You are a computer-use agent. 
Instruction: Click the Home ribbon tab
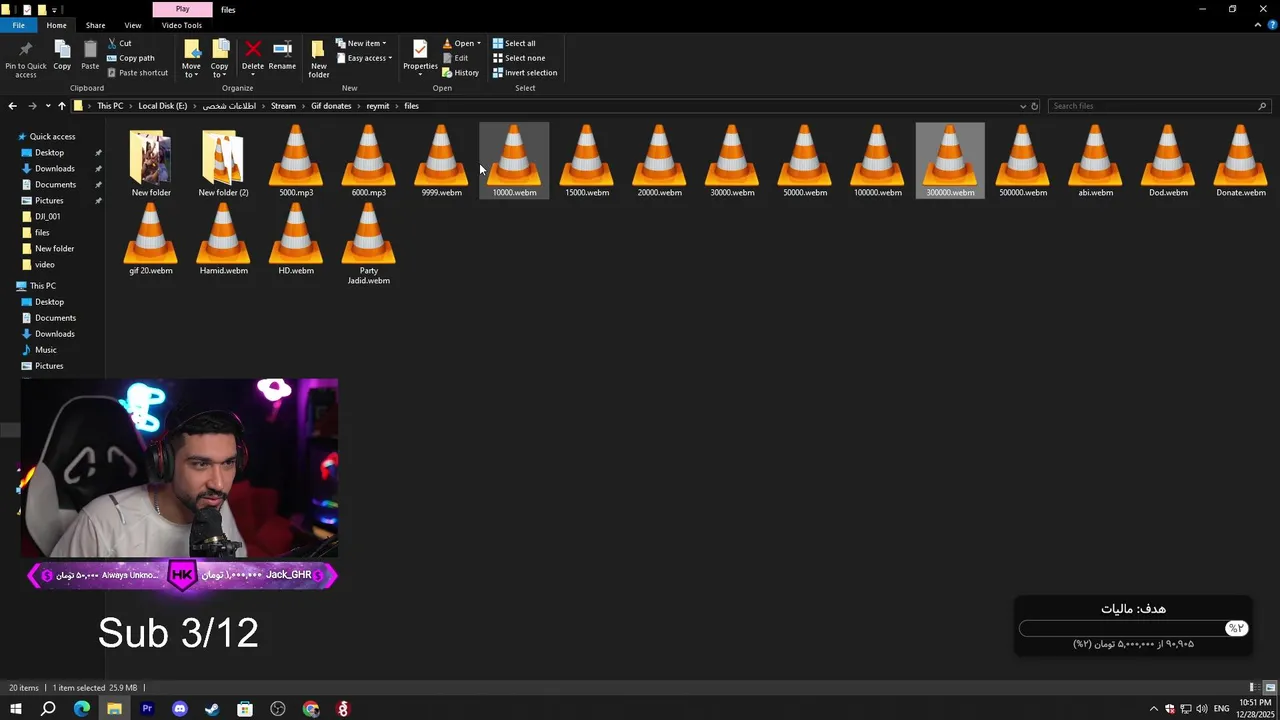click(x=56, y=25)
